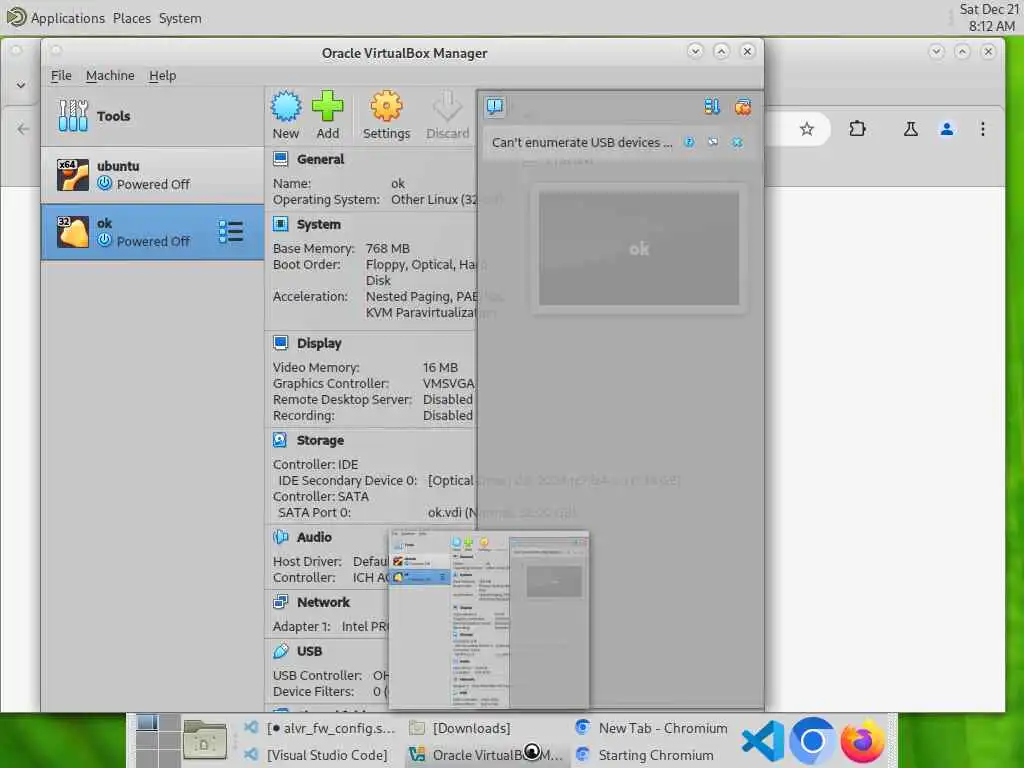Click the ubuntu x64 machine icon
This screenshot has width=1024, height=768.
click(72, 174)
